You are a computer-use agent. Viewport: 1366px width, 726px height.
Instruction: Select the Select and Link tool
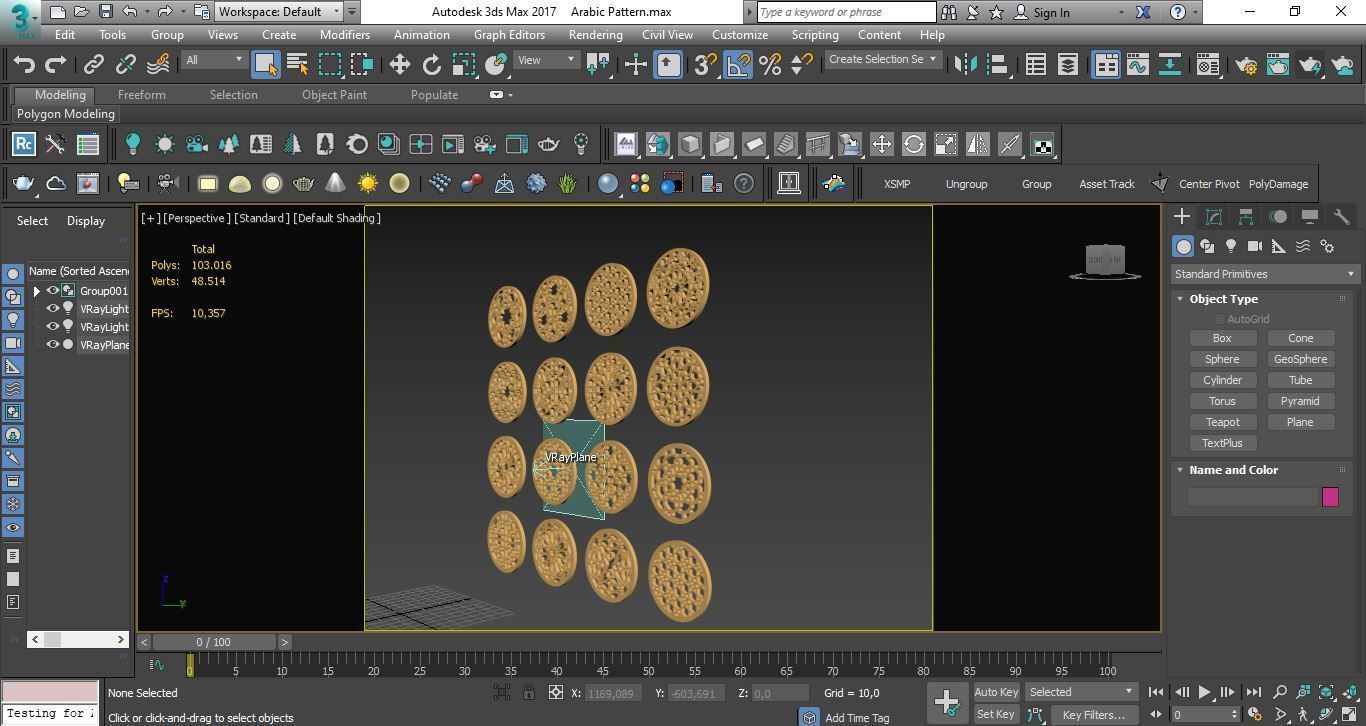click(x=93, y=64)
